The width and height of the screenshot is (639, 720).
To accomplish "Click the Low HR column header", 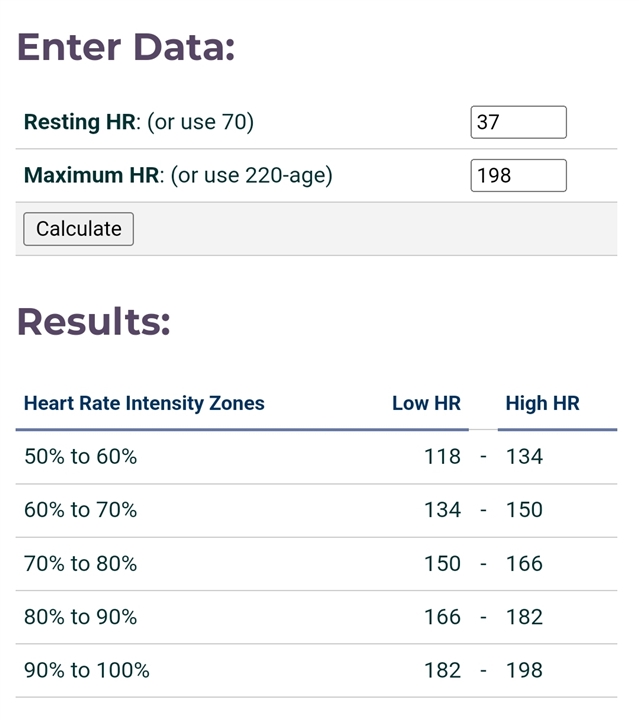I will (x=426, y=403).
